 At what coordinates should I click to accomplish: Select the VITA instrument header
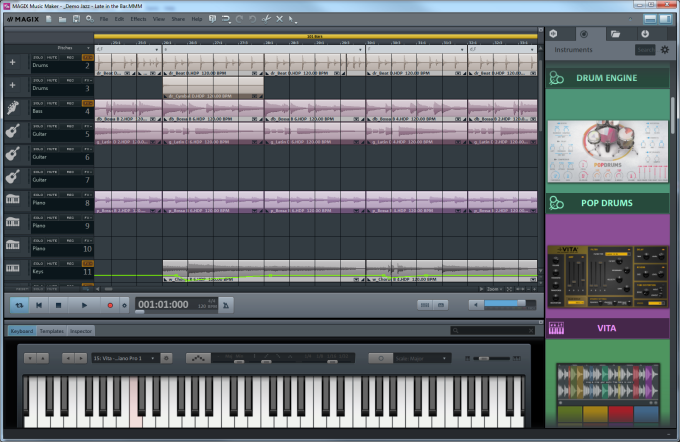pyautogui.click(x=607, y=328)
